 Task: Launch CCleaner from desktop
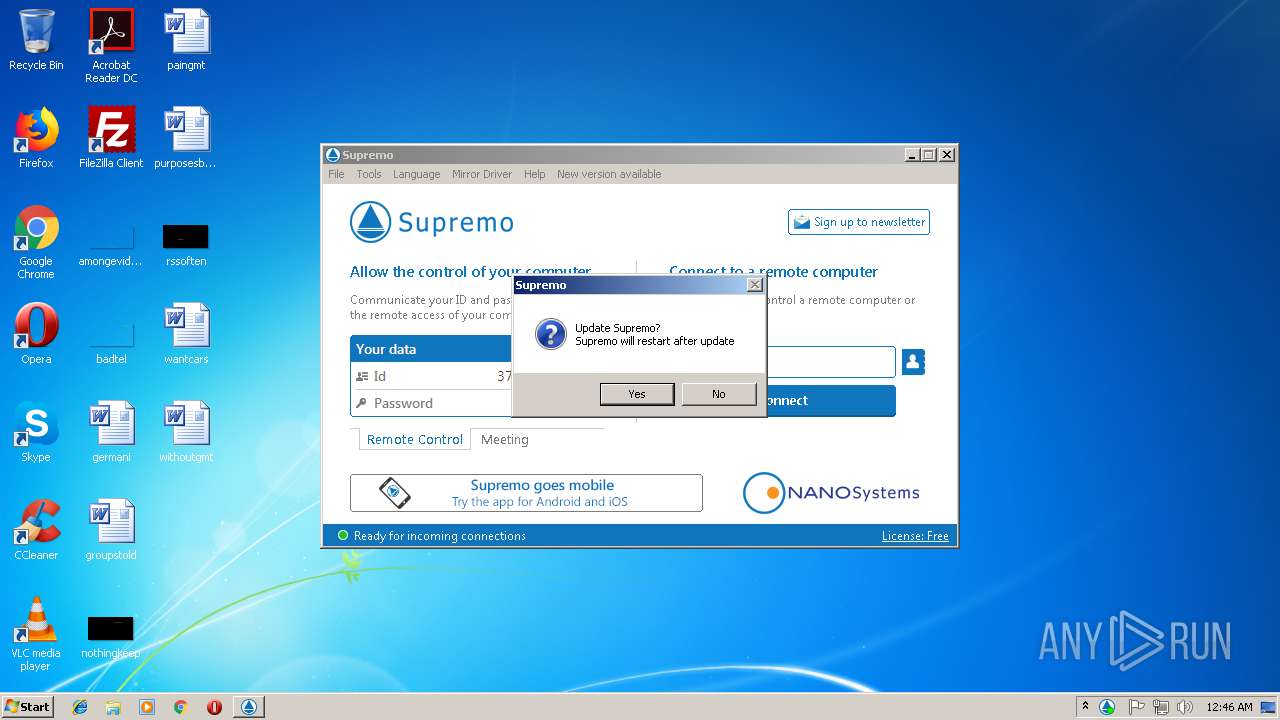pos(36,530)
